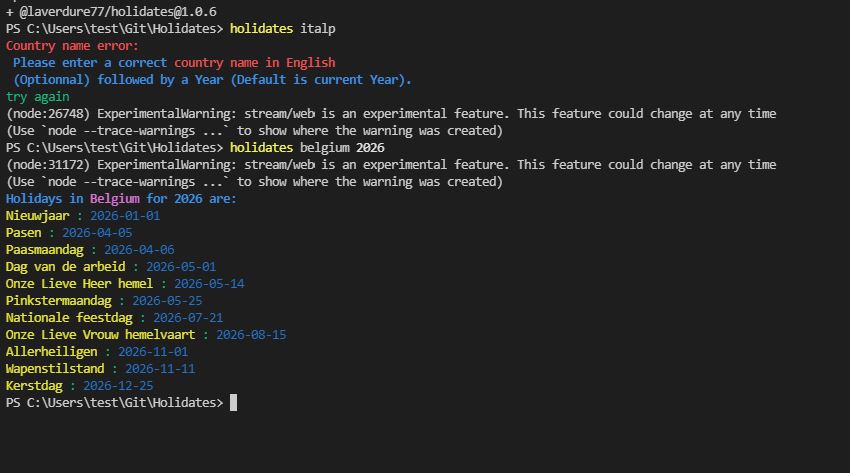850x473 pixels.
Task: Click the "holidates belgium 2026" command
Action: (x=307, y=148)
